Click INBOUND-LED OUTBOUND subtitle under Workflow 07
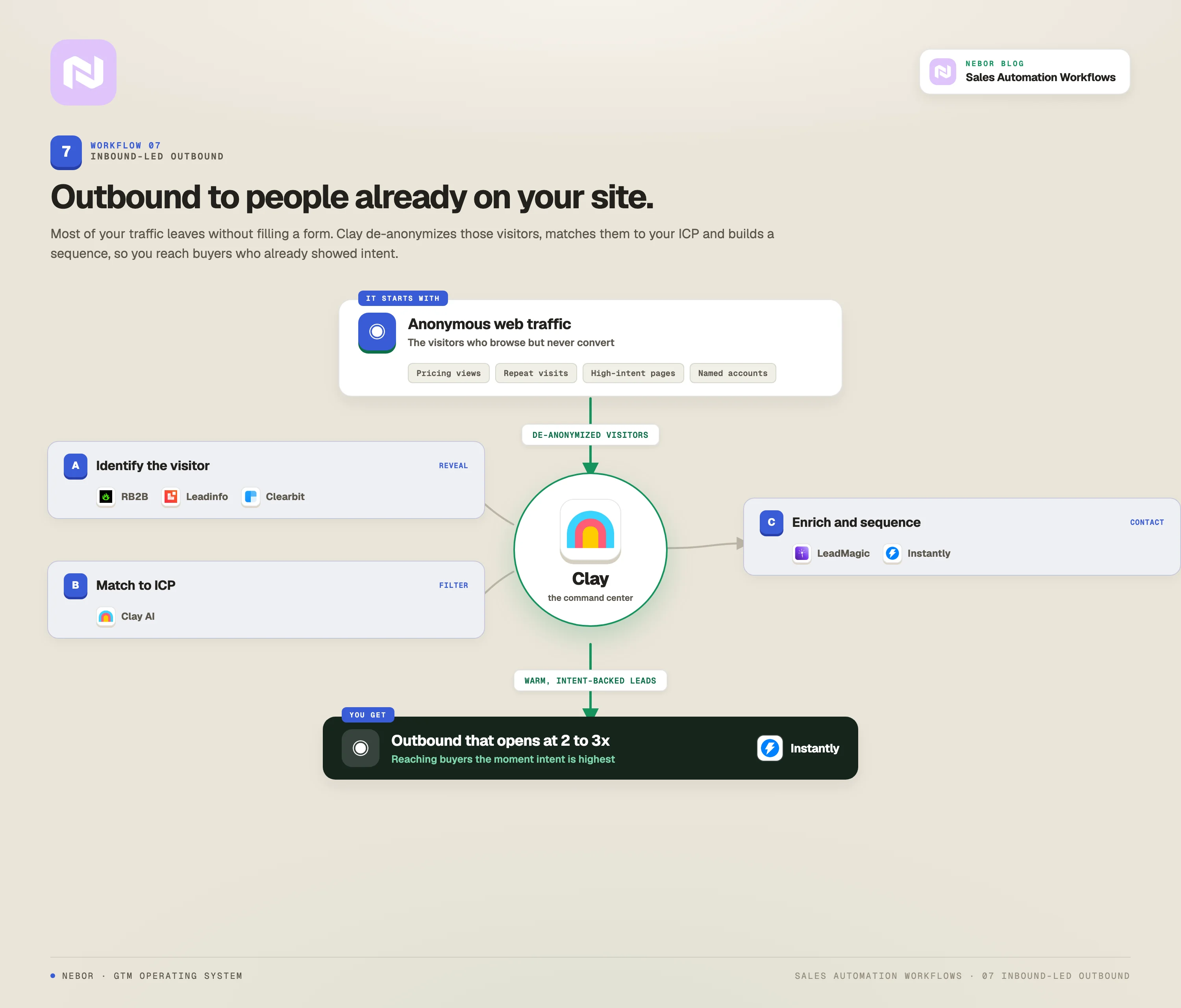This screenshot has height=1008, width=1181. (157, 156)
